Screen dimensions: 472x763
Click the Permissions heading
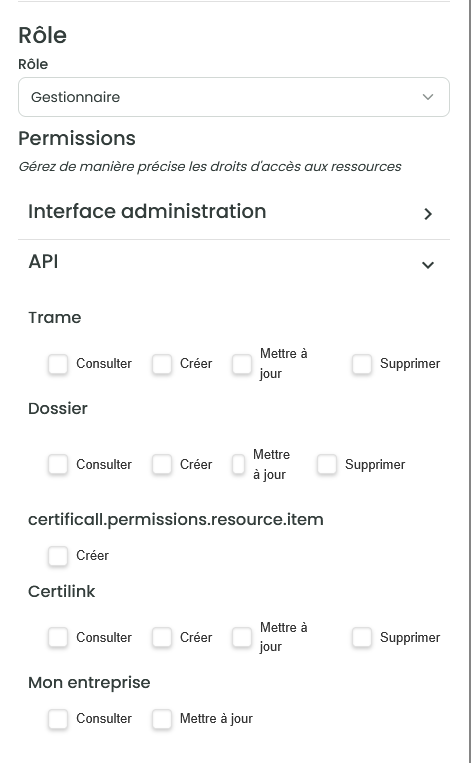[x=77, y=138]
